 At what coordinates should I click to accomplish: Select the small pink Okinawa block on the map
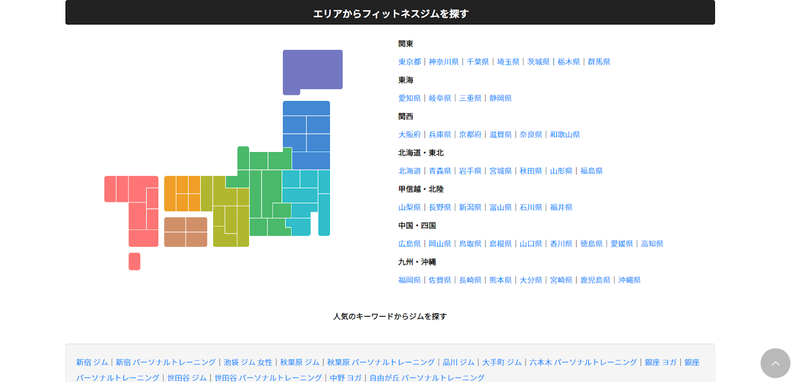tap(134, 261)
